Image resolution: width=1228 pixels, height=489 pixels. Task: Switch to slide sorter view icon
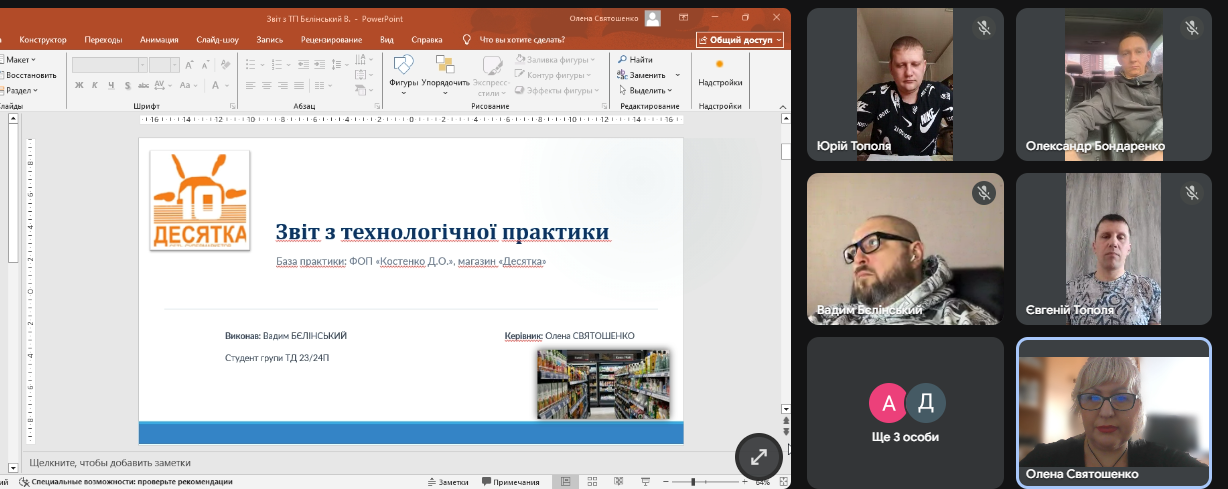pos(590,482)
